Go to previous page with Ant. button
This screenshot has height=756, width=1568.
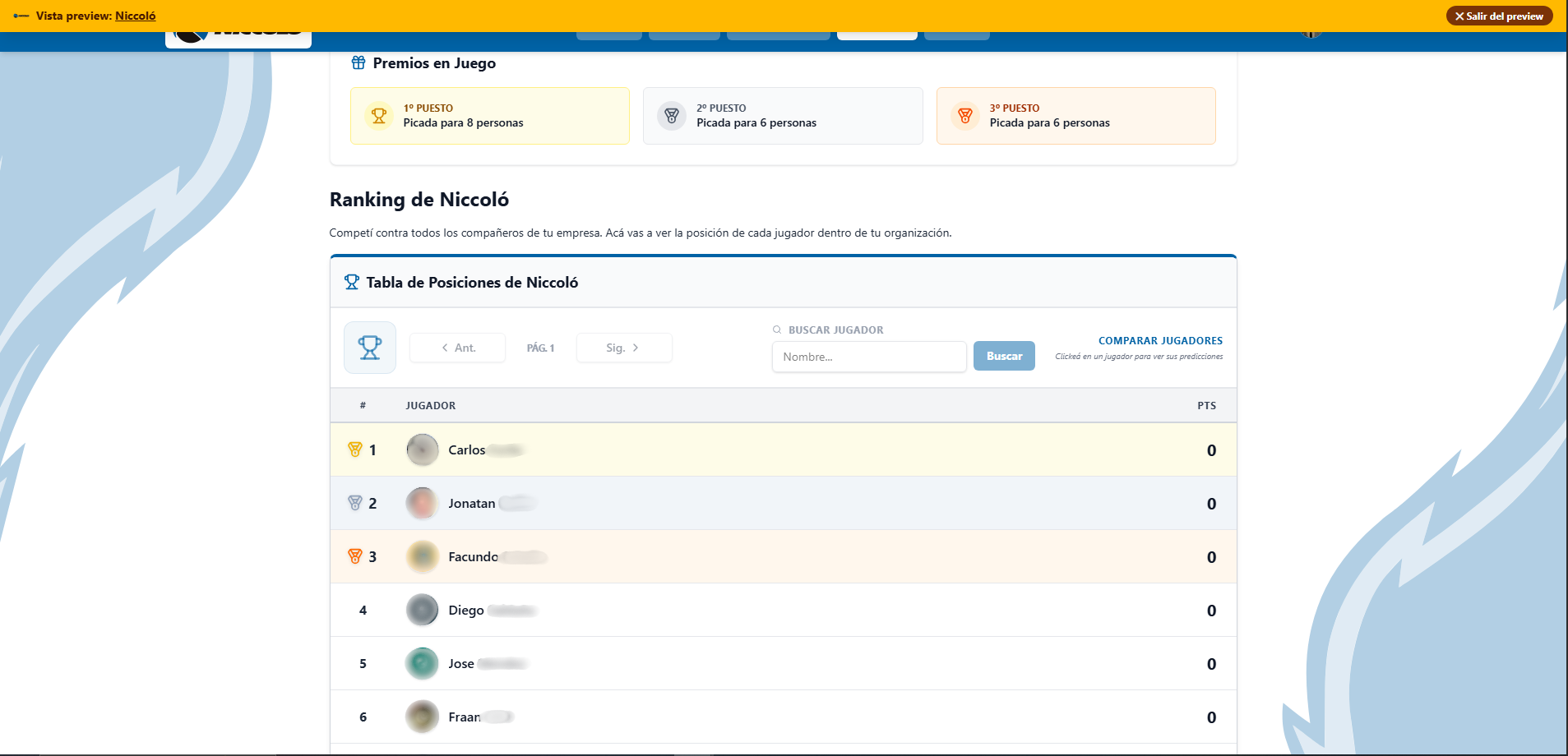[x=457, y=348]
